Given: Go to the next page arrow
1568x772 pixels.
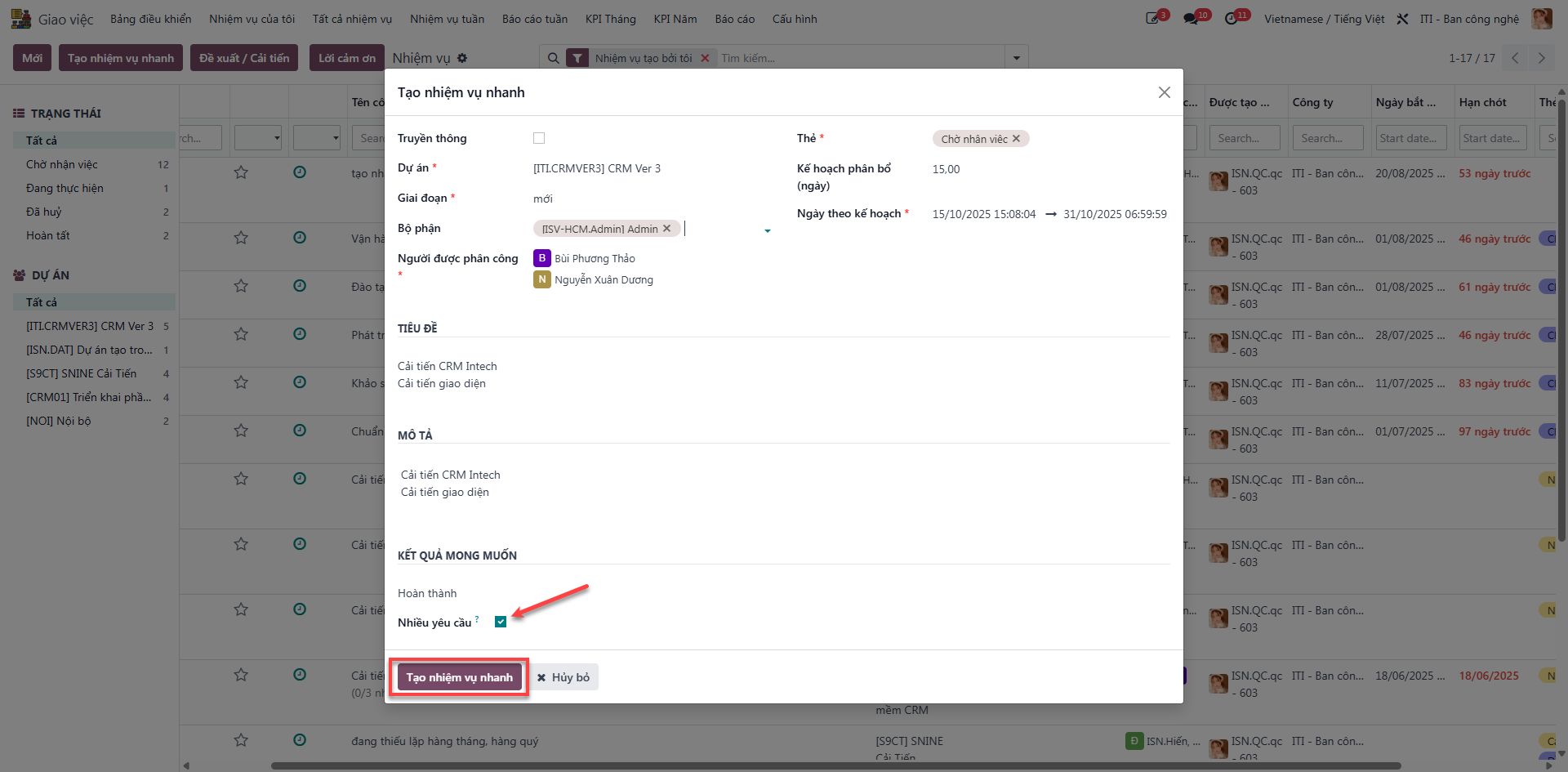Looking at the screenshot, I should (1542, 58).
